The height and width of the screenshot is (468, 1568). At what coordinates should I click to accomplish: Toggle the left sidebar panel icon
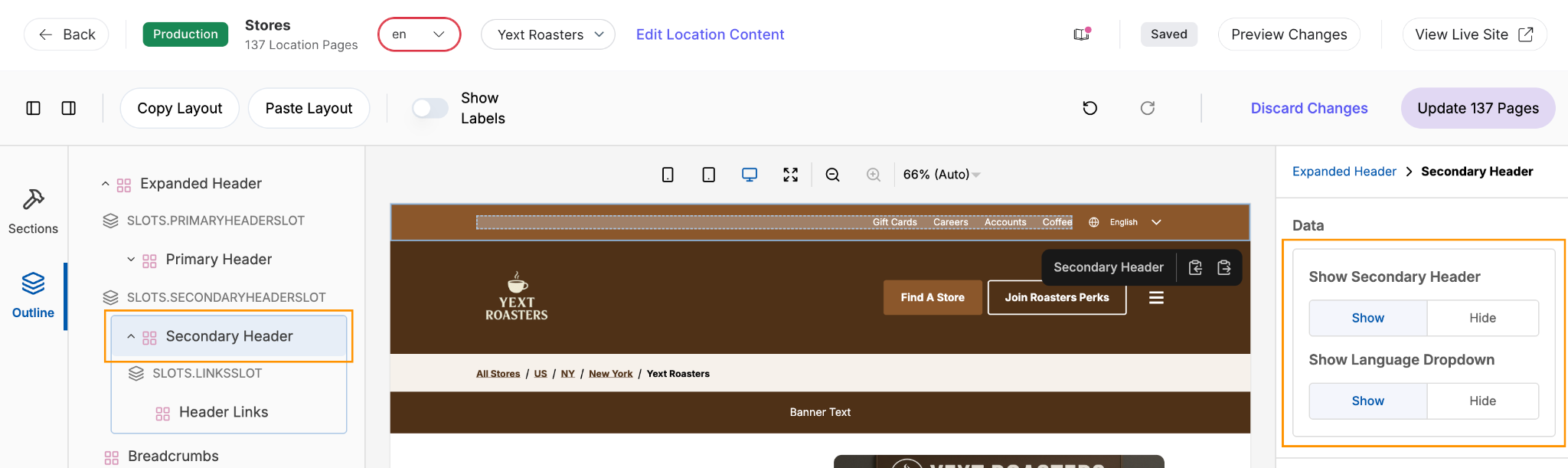pos(34,108)
